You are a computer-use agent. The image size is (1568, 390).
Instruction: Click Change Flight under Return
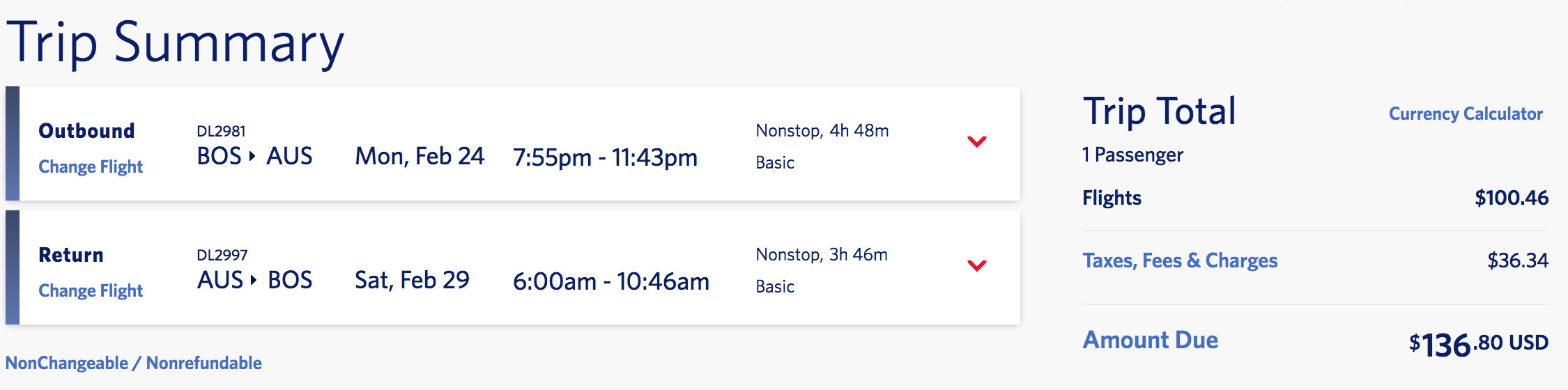click(x=91, y=291)
